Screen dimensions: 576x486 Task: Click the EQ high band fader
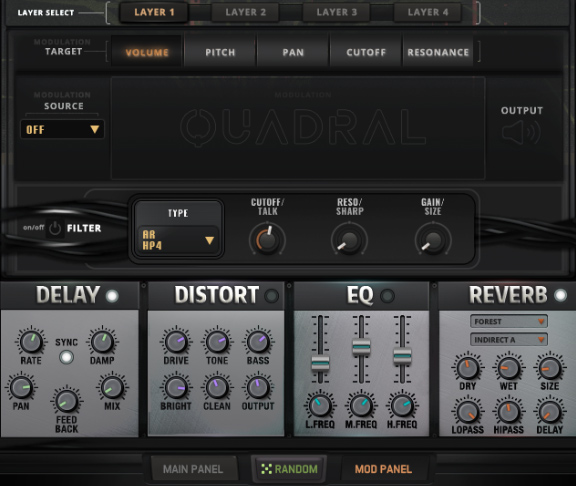[403, 356]
